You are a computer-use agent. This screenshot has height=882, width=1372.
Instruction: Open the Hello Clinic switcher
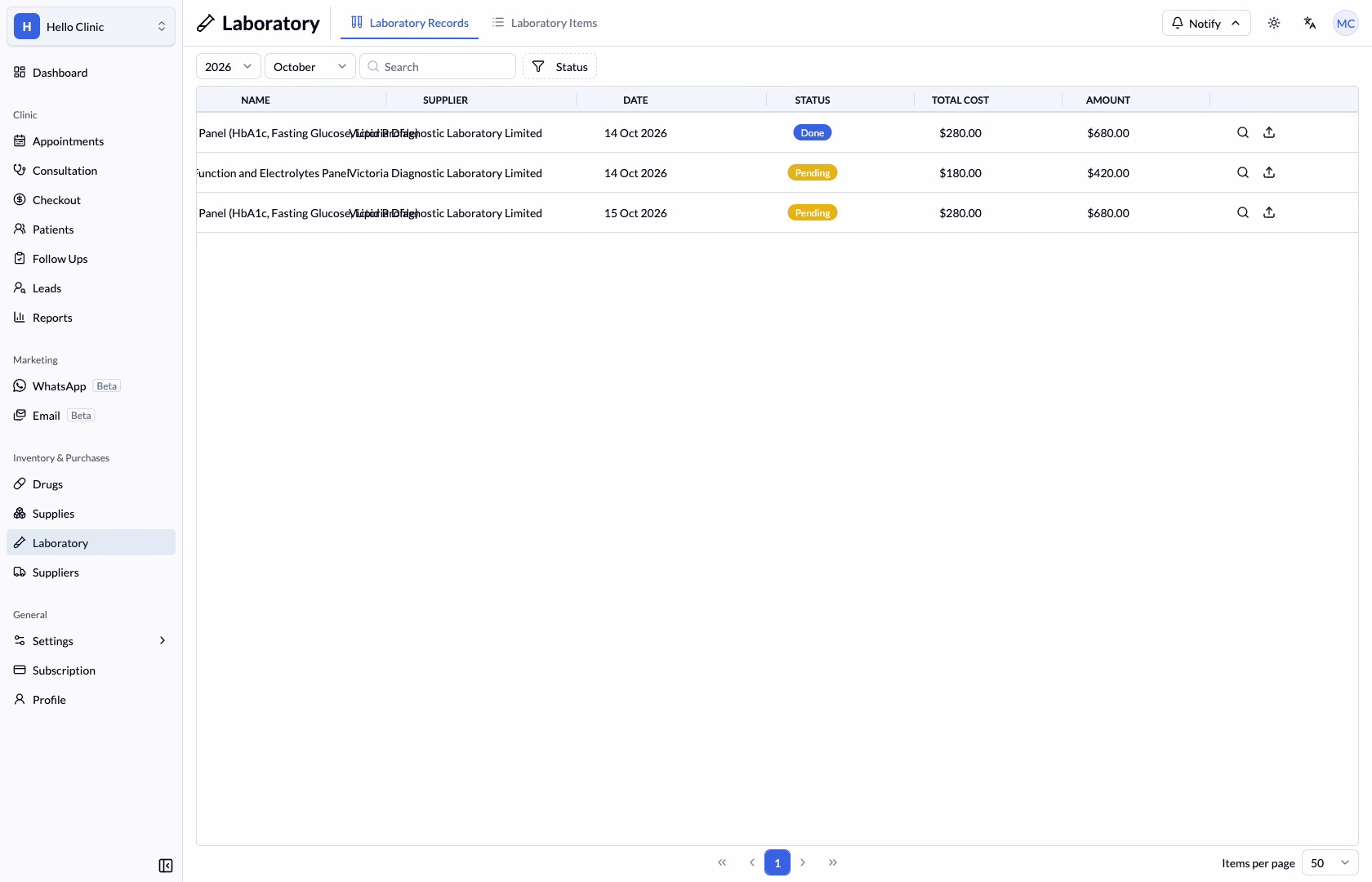coord(91,27)
